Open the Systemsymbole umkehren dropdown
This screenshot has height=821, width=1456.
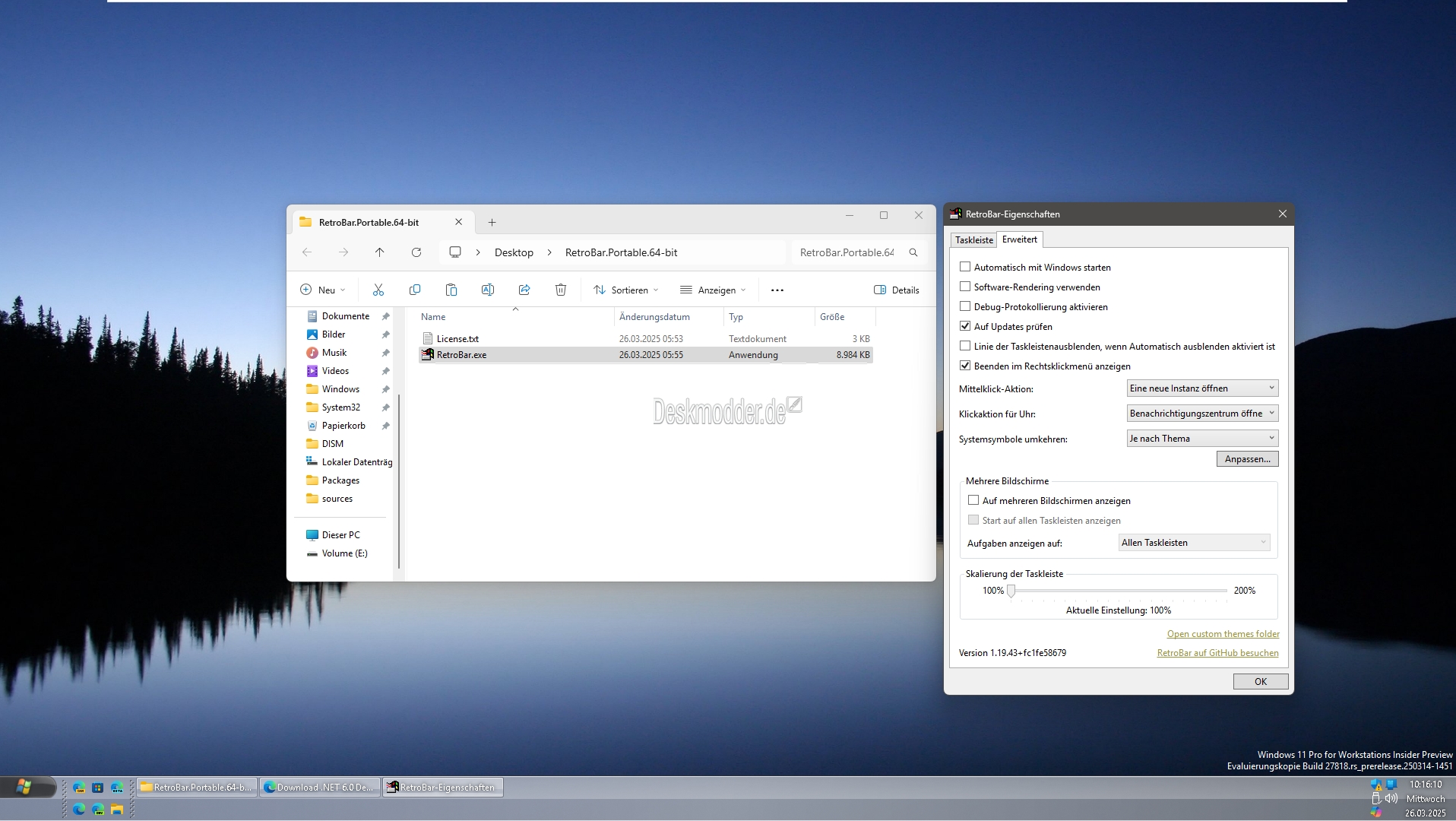pyautogui.click(x=1202, y=439)
